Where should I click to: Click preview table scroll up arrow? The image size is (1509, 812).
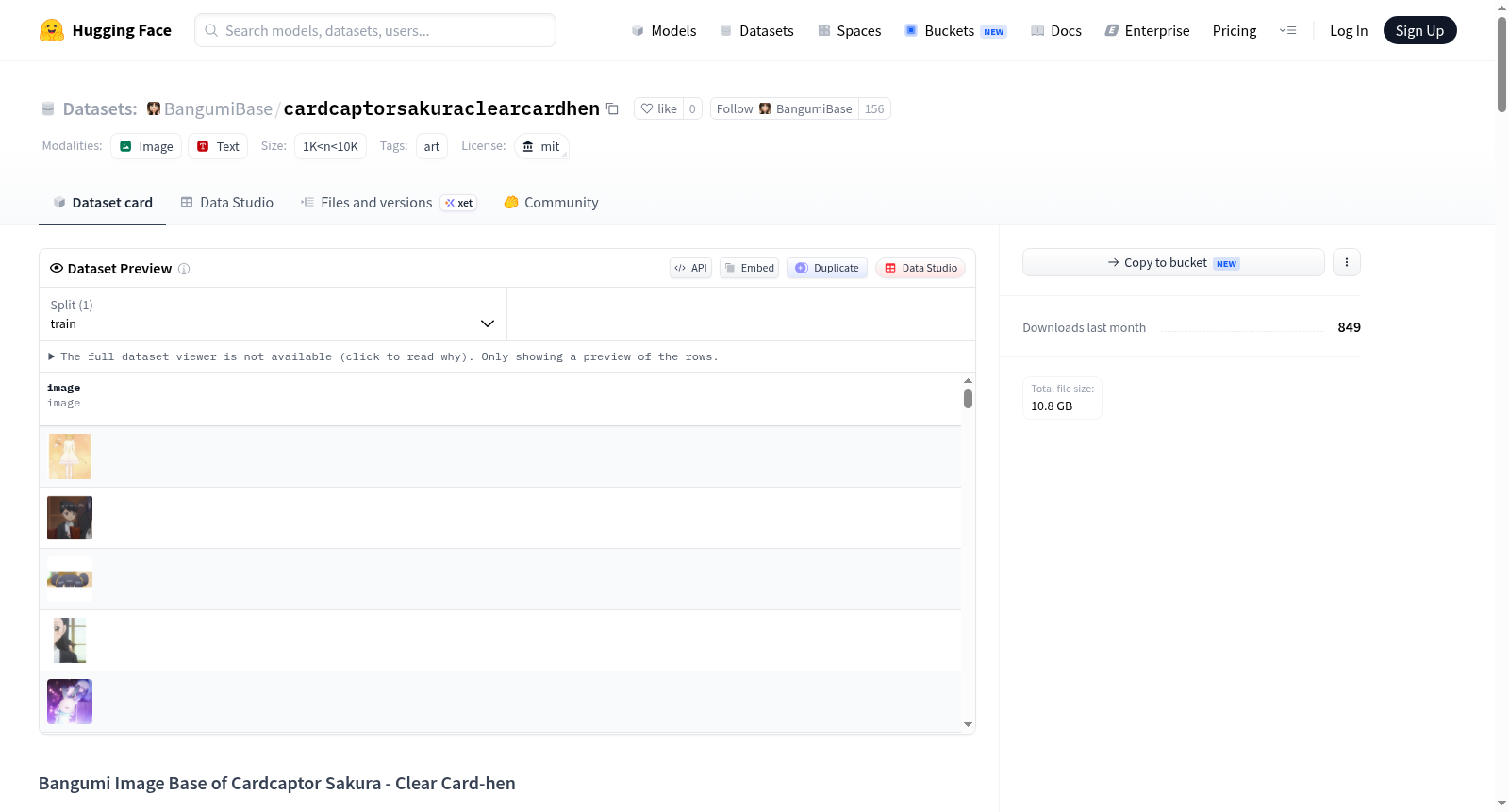pos(968,381)
